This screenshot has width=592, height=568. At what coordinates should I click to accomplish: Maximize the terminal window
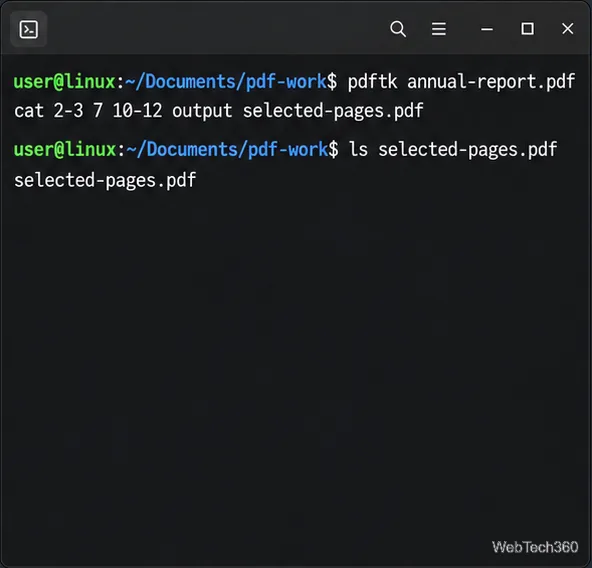pos(527,29)
